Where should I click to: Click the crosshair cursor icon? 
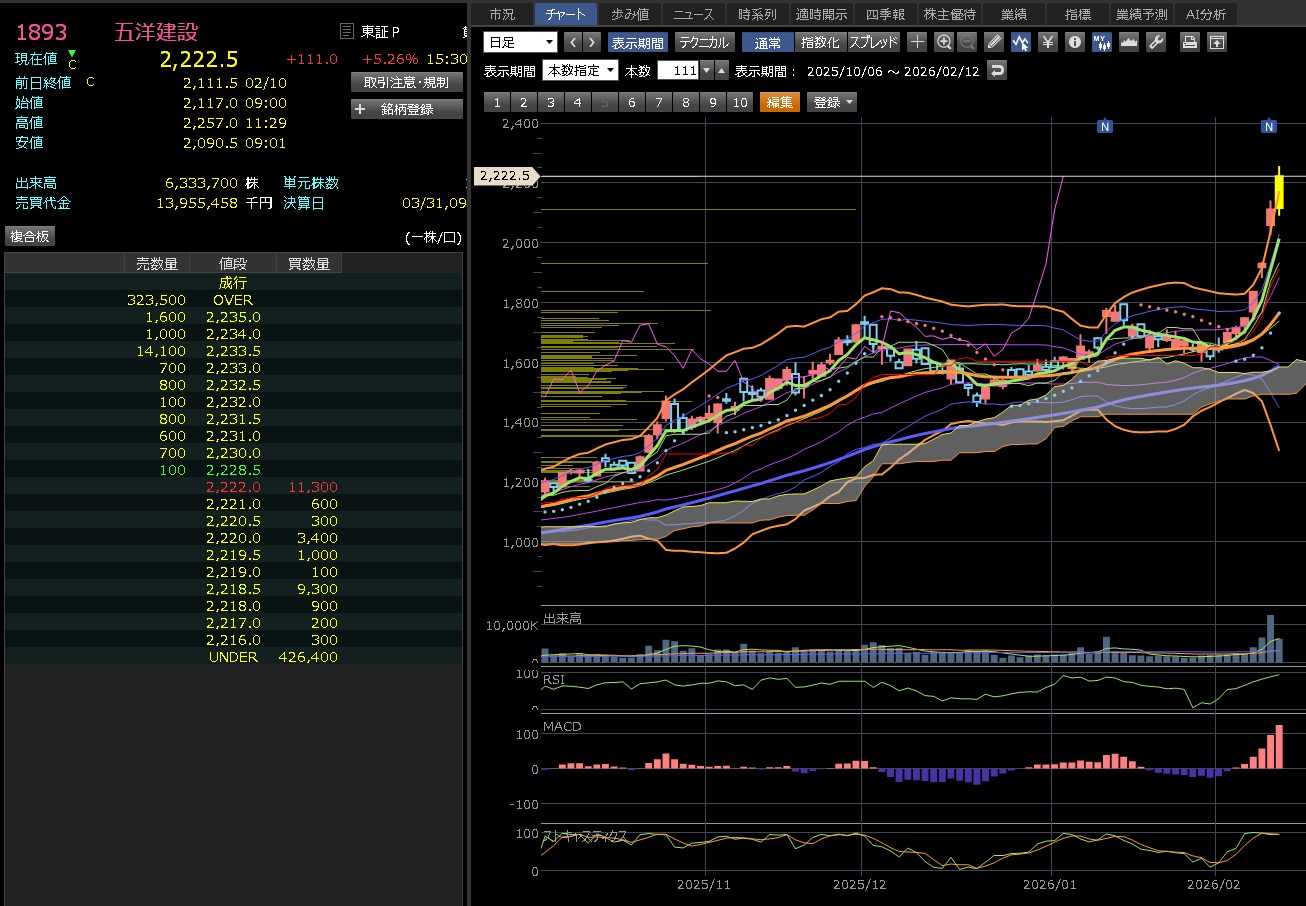[917, 42]
